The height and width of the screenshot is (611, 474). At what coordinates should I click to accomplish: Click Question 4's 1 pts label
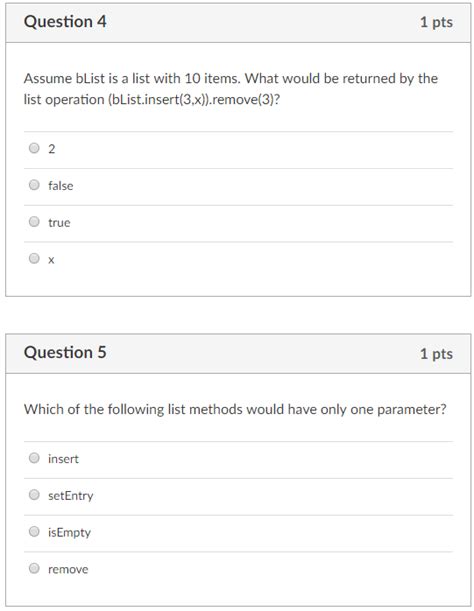[436, 22]
